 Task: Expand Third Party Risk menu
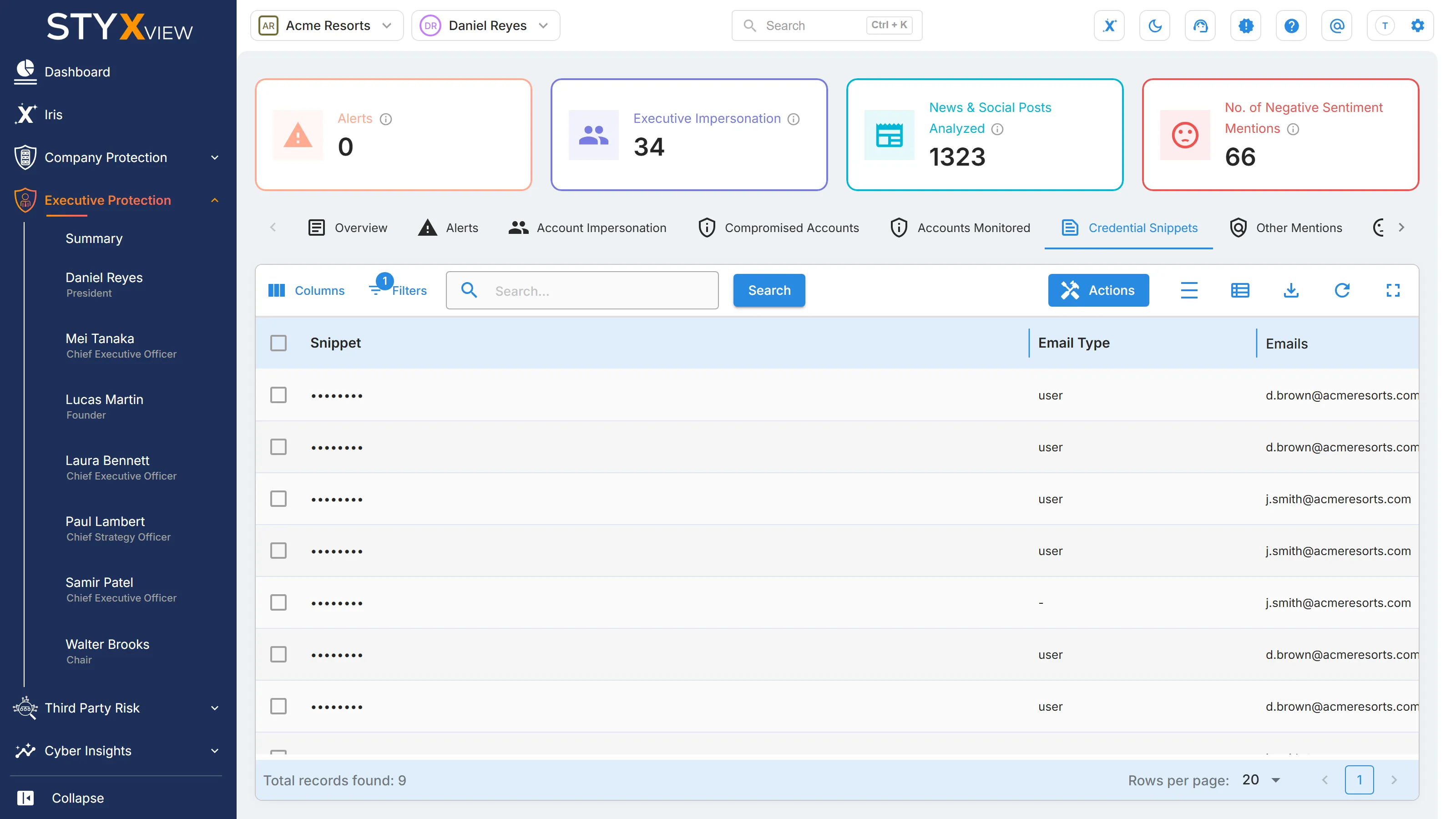click(x=117, y=708)
